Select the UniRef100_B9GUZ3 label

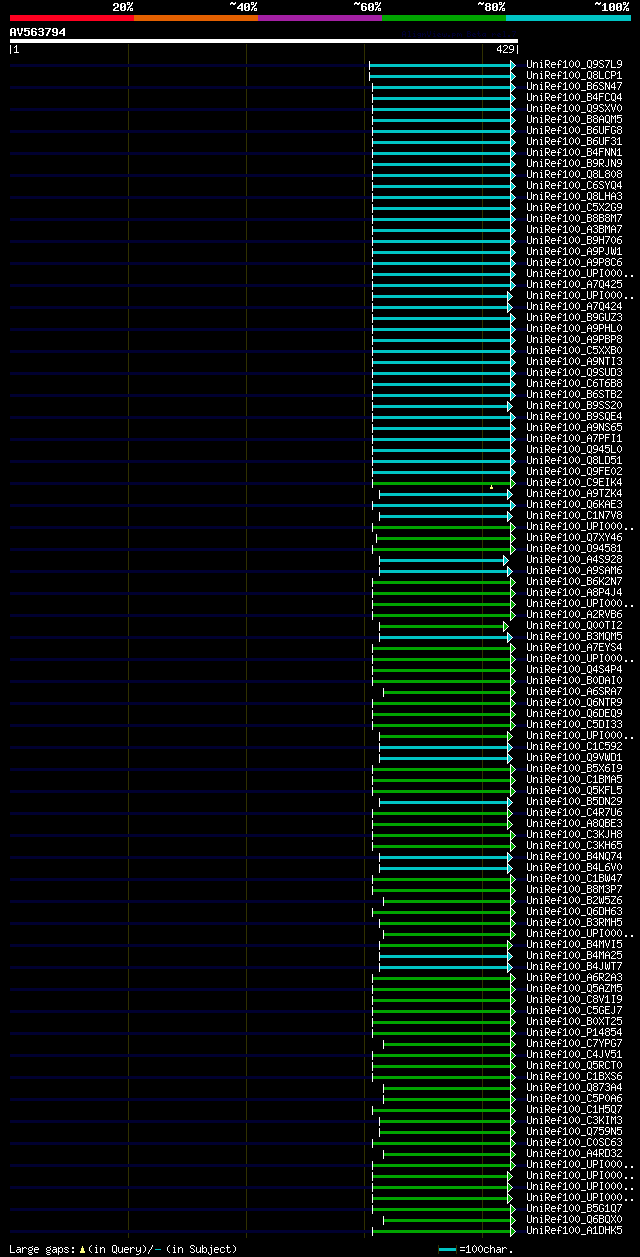(x=574, y=317)
